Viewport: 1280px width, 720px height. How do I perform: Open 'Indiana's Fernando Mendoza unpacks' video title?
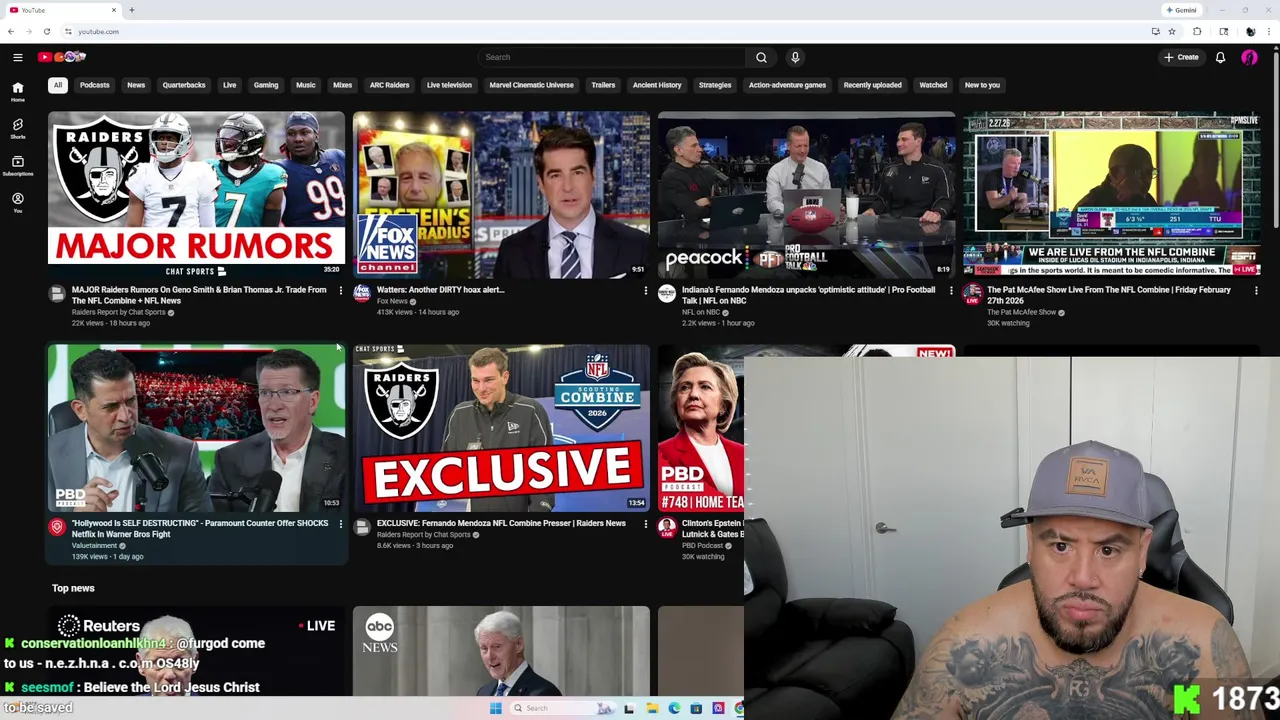pos(808,295)
